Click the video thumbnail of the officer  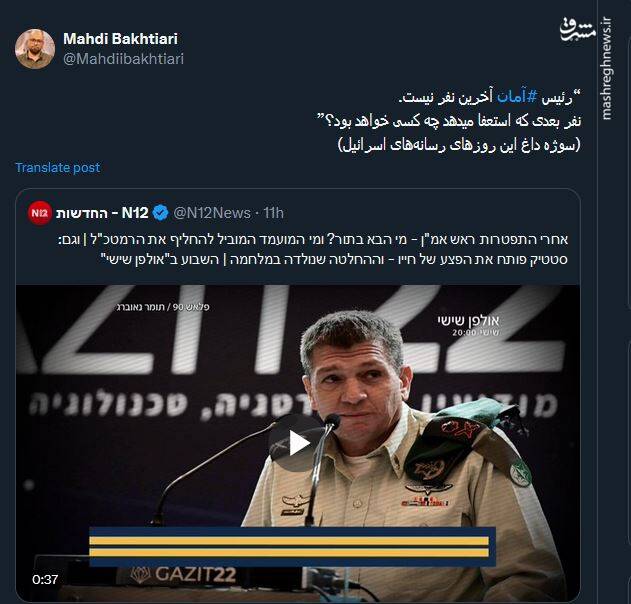point(298,443)
